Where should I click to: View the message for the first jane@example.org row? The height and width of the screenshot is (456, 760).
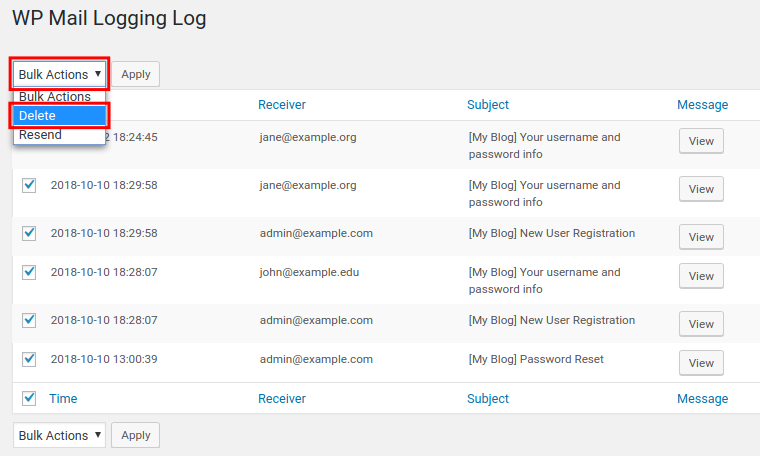(x=701, y=141)
